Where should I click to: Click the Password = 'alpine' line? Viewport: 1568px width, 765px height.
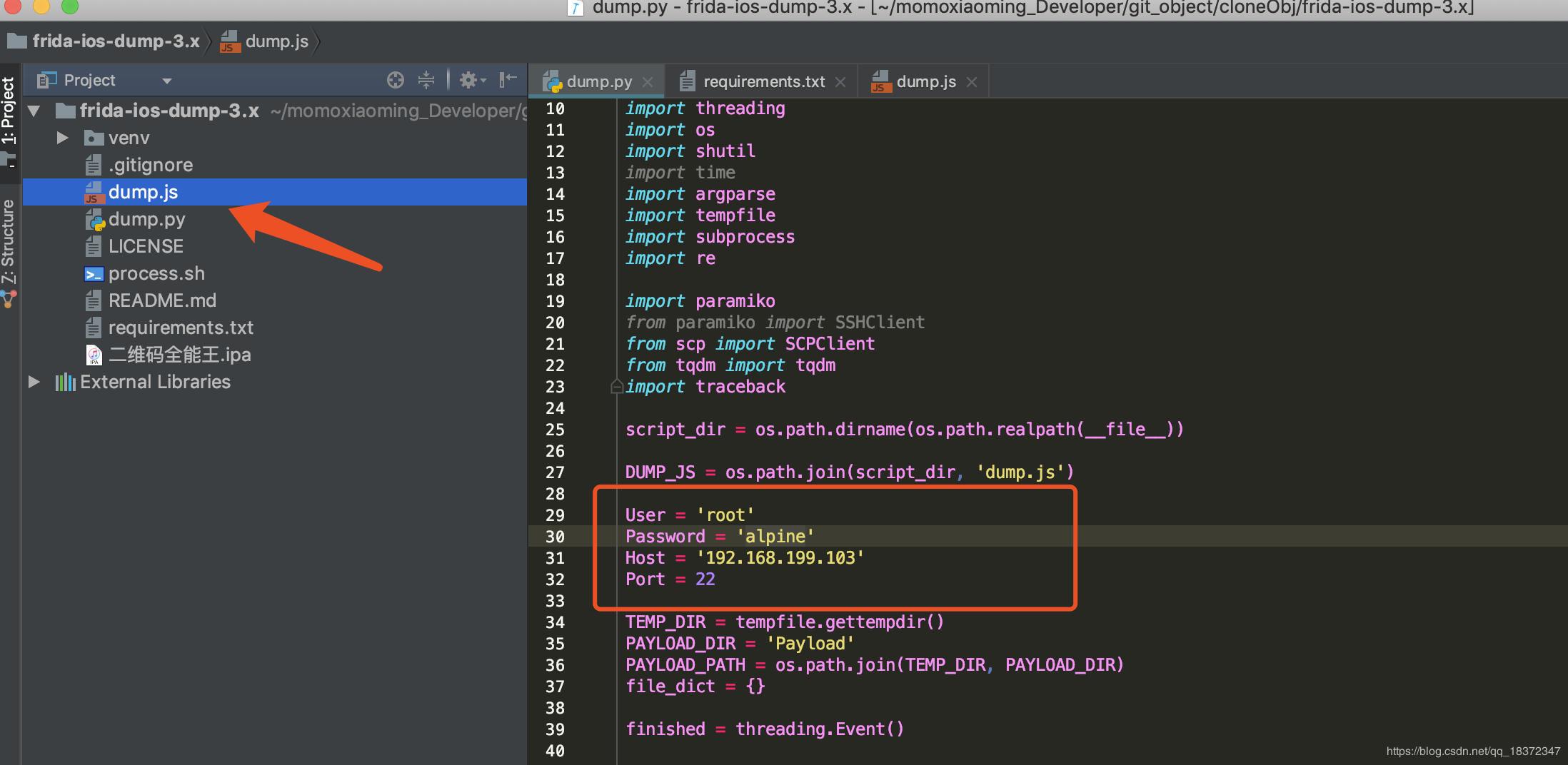(x=719, y=537)
